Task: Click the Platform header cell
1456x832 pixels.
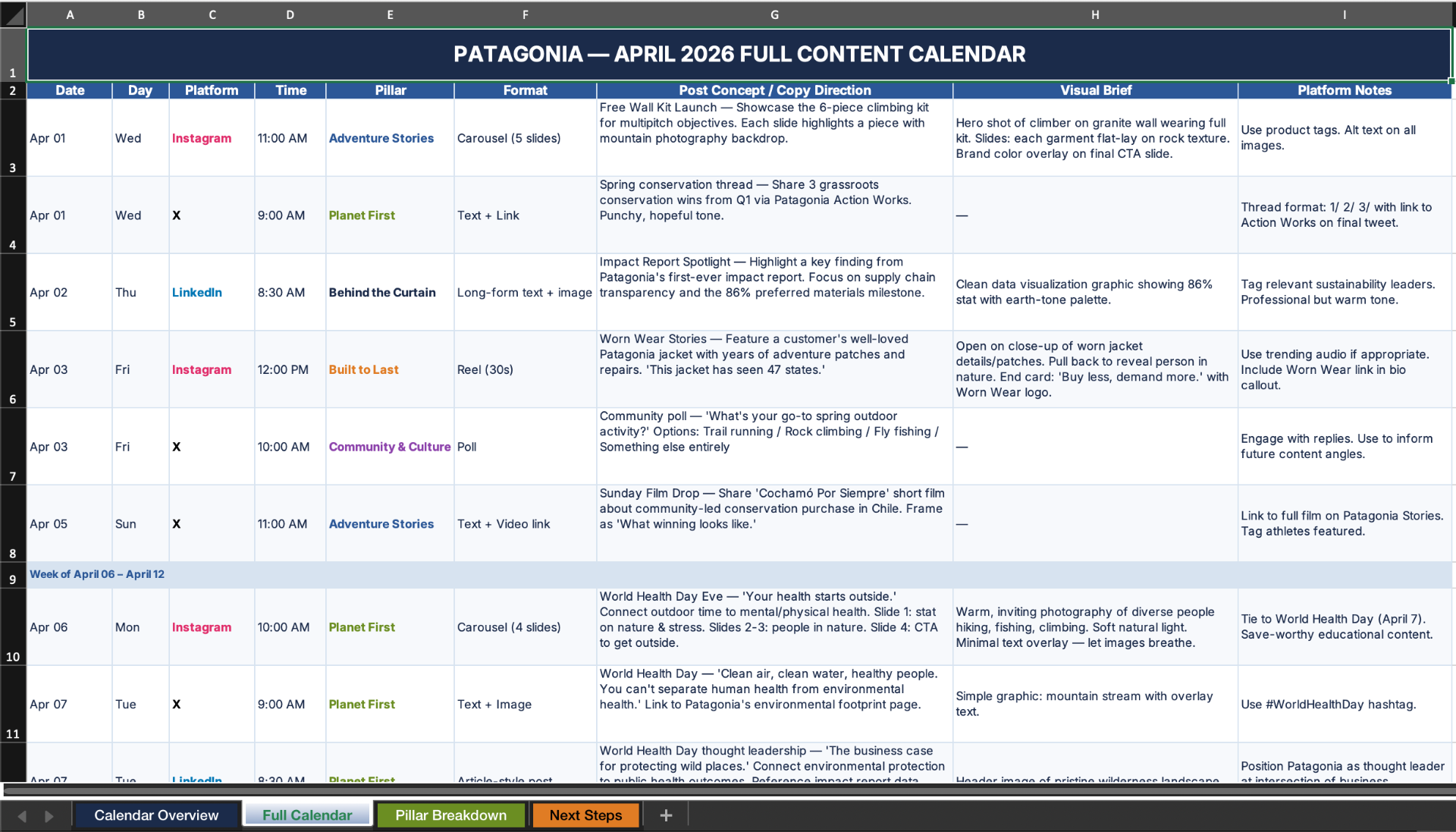Action: (x=212, y=90)
